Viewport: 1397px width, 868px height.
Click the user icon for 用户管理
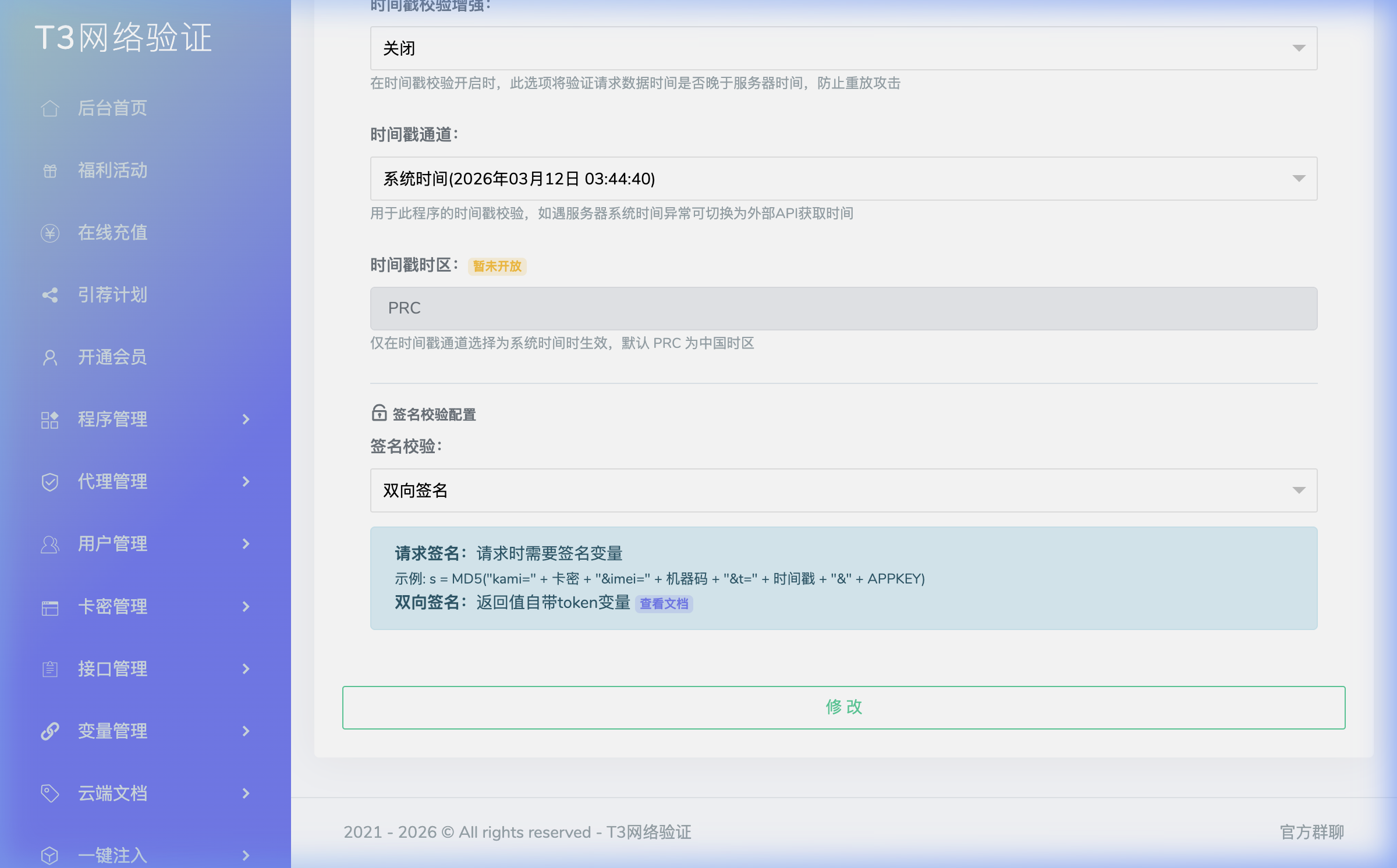[x=49, y=544]
